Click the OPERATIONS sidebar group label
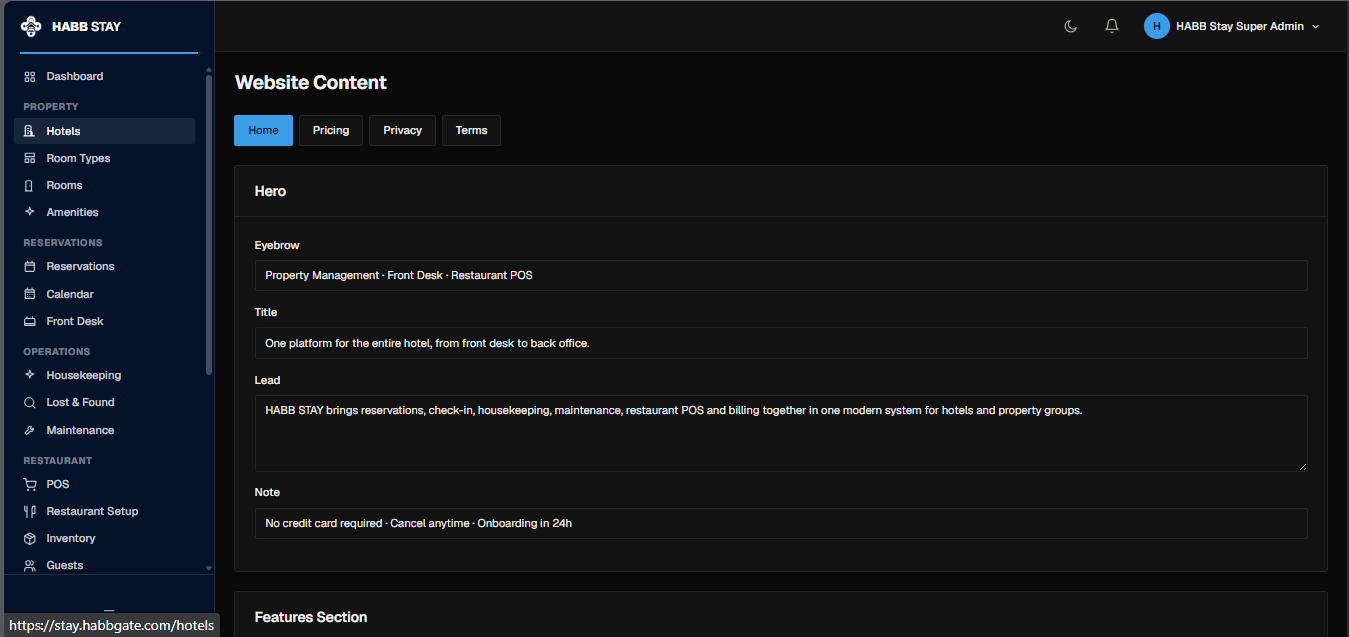1349x637 pixels. (57, 351)
